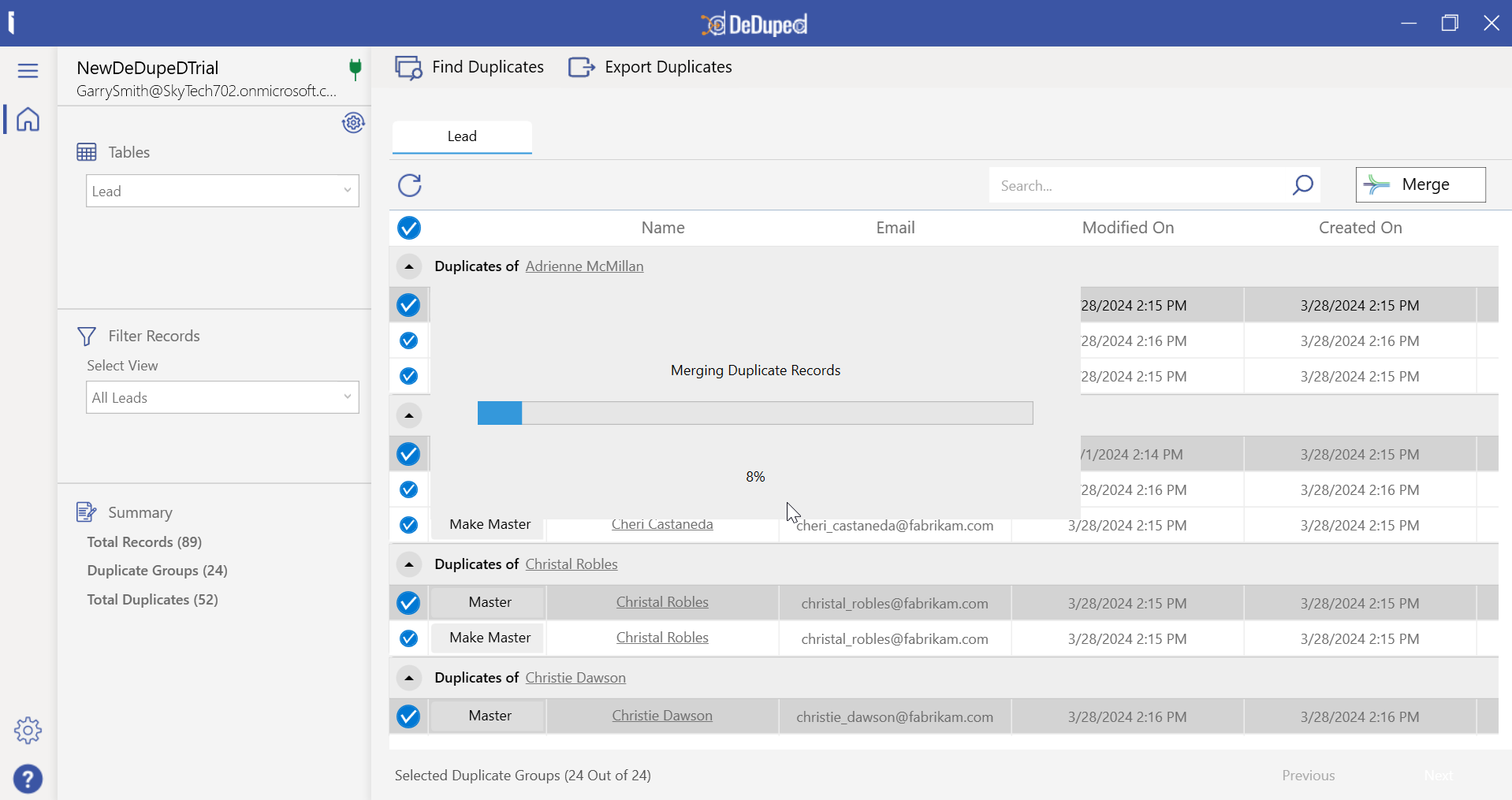This screenshot has width=1512, height=800.
Task: Click the Total Records (89) summary text
Action: click(x=144, y=542)
